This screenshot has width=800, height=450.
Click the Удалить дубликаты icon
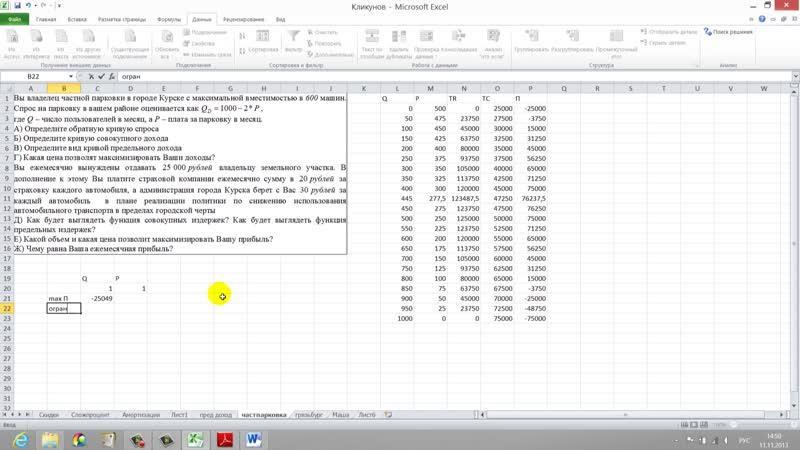pos(398,42)
